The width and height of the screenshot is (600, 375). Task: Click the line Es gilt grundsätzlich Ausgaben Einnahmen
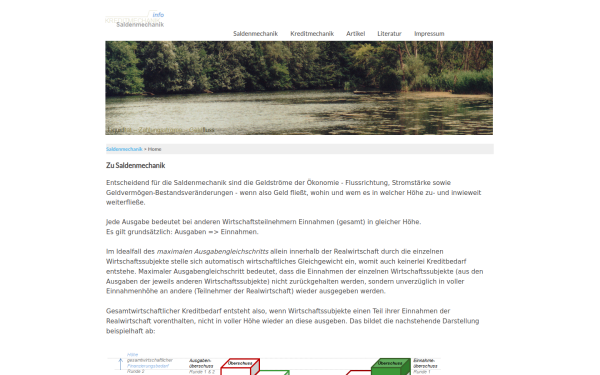(182, 232)
